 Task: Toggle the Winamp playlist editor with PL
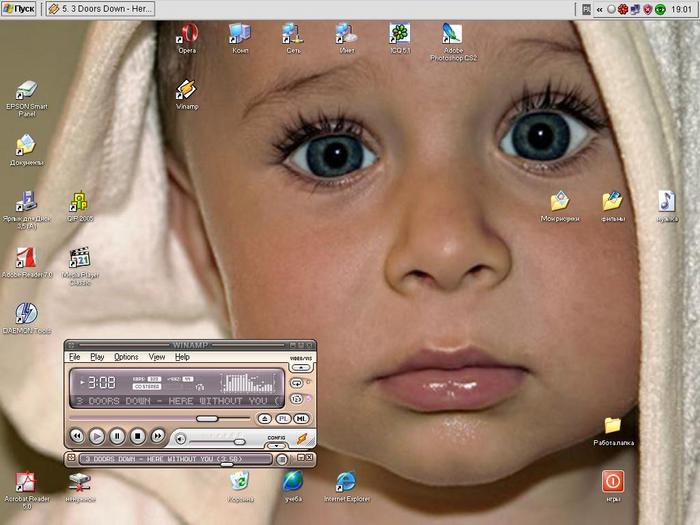[283, 419]
